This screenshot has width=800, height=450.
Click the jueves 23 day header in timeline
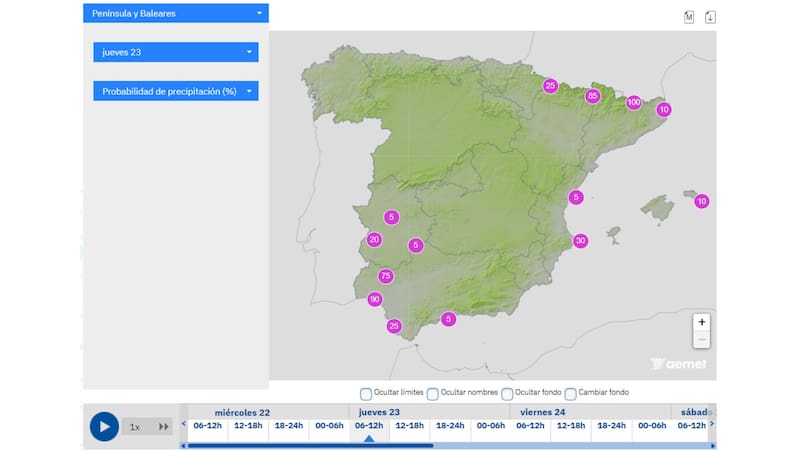point(379,412)
